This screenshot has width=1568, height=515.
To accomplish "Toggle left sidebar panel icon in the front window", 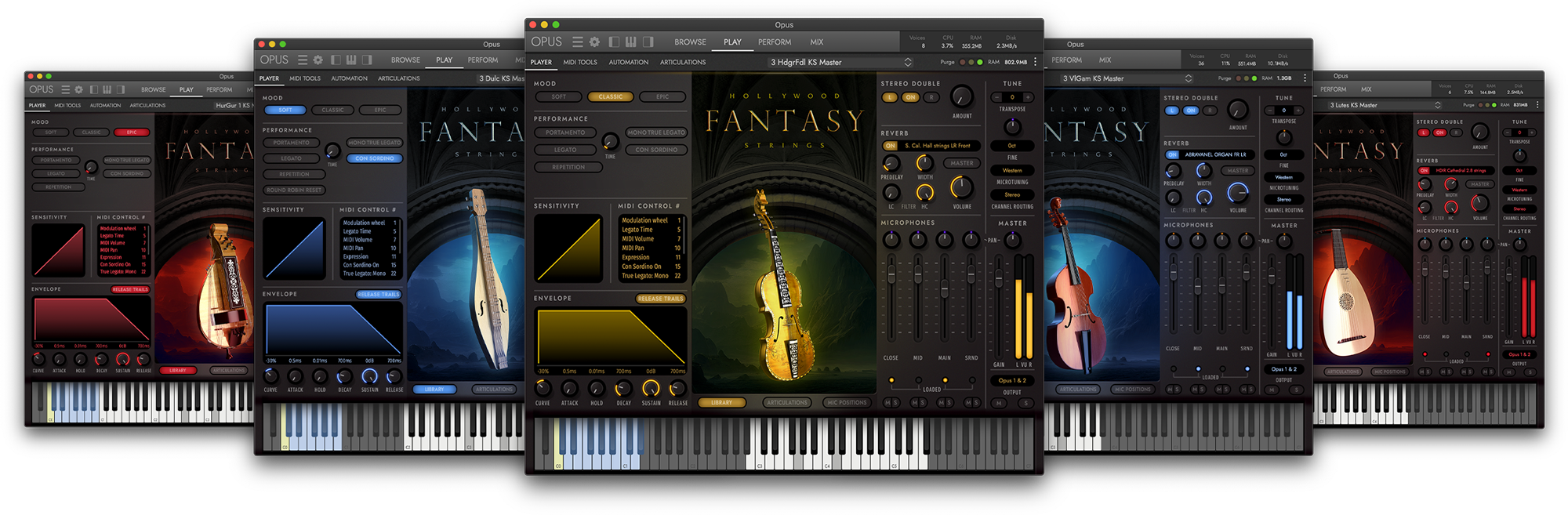I will (614, 42).
